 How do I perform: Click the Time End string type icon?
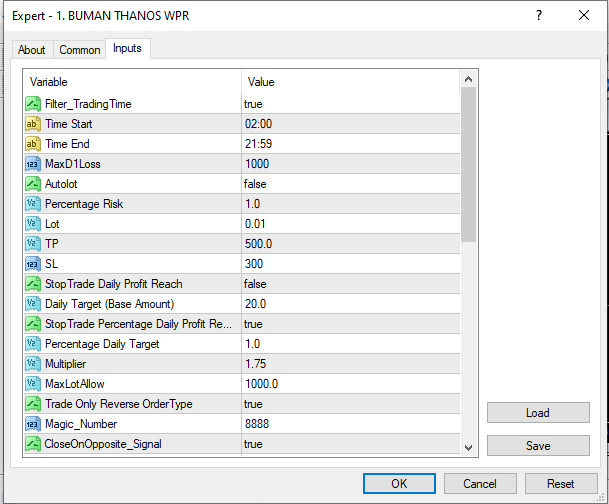(33, 144)
